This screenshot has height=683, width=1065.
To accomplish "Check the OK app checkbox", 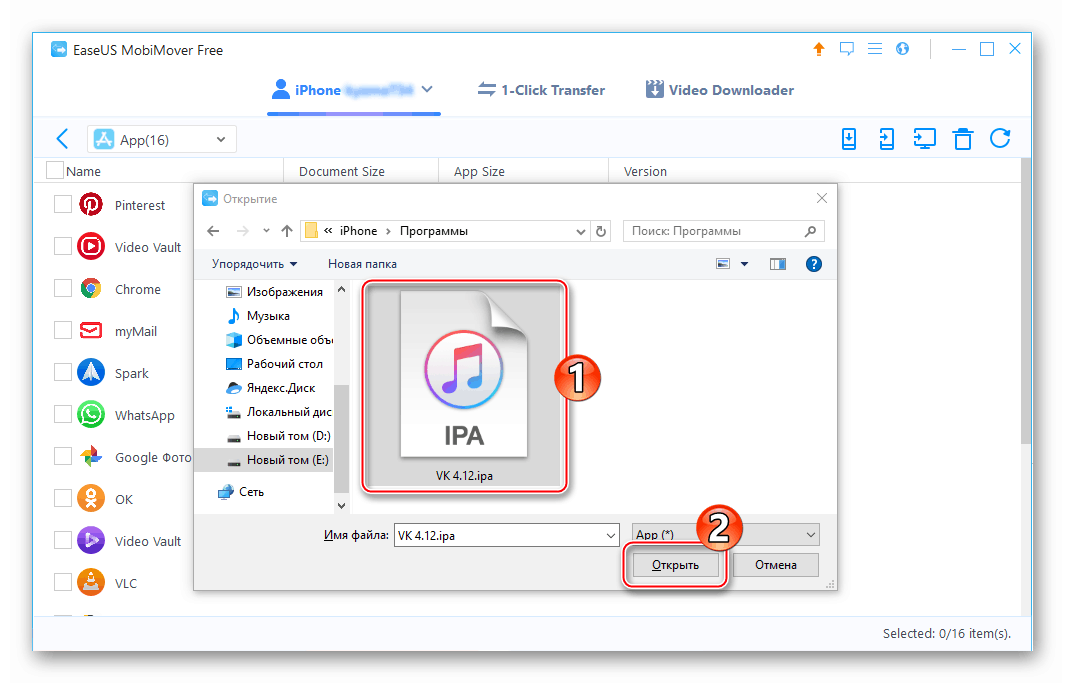I will coord(62,499).
